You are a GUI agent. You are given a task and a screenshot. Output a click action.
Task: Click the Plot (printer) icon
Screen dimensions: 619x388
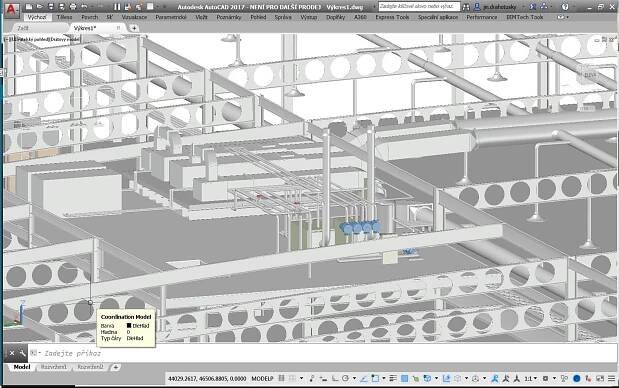click(73, 7)
